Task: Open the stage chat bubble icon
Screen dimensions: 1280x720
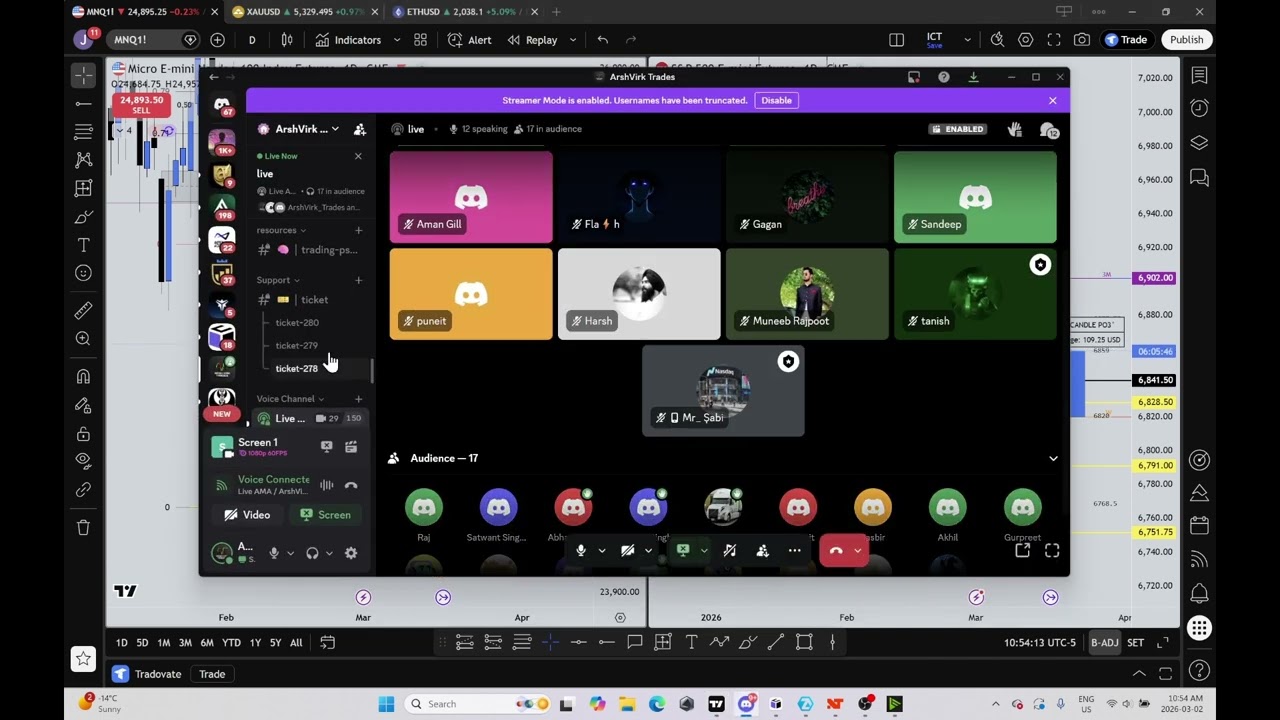Action: pos(1048,130)
